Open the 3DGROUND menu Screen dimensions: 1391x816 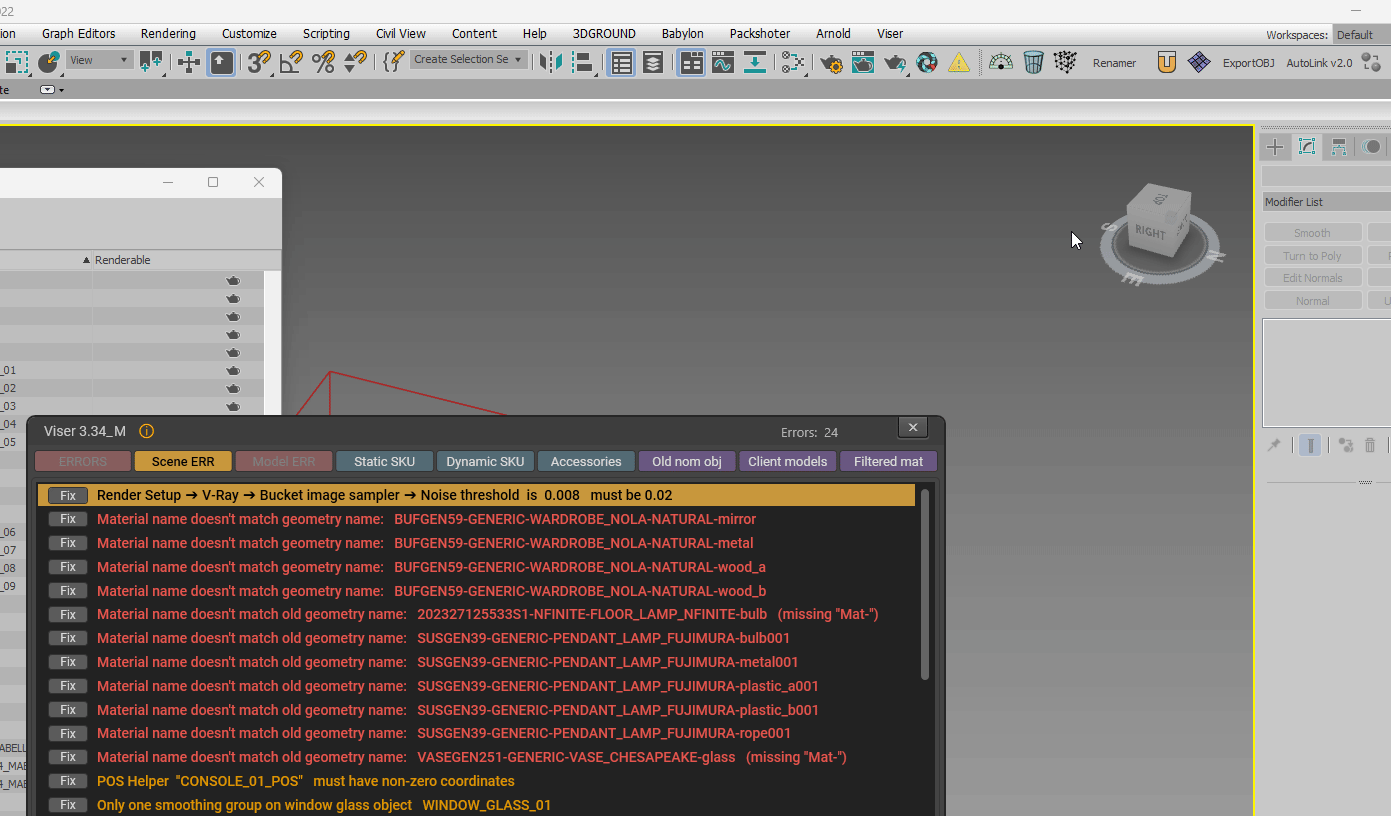pos(604,34)
